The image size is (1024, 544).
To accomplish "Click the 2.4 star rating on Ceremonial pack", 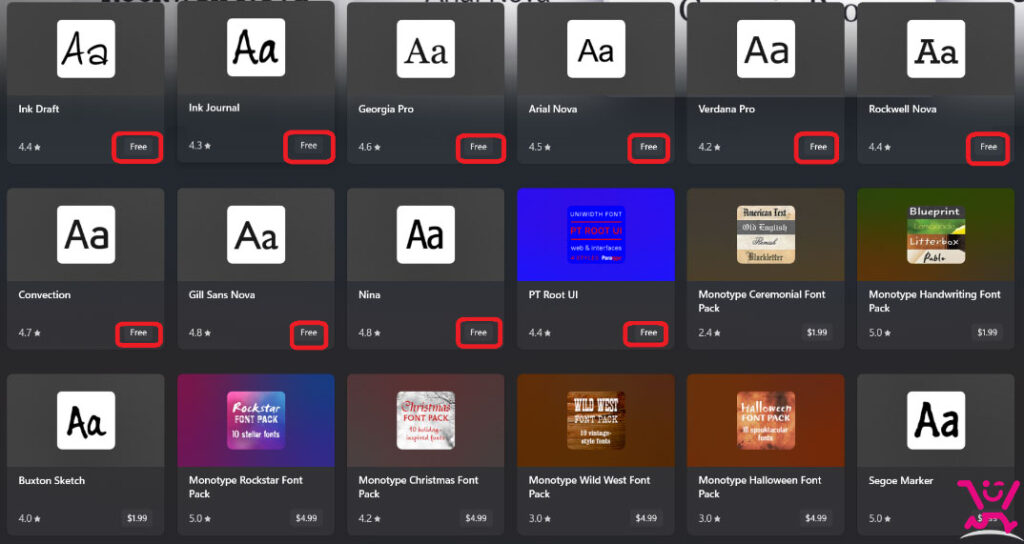I will click(710, 333).
